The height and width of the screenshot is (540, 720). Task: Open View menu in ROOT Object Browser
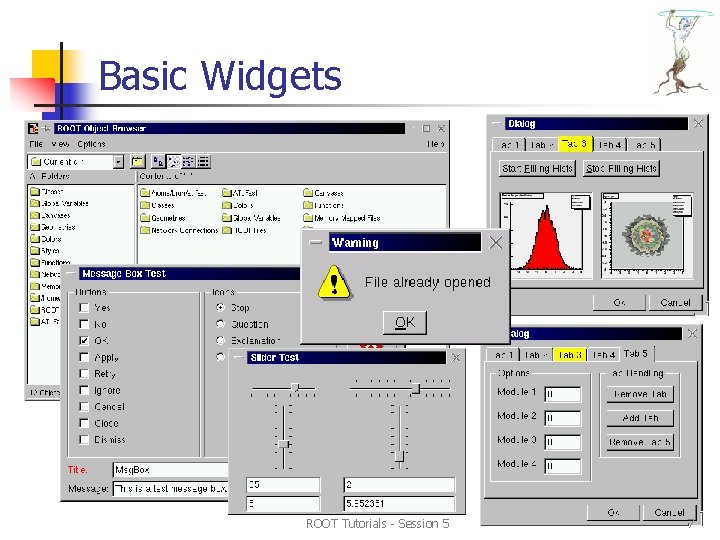point(60,144)
